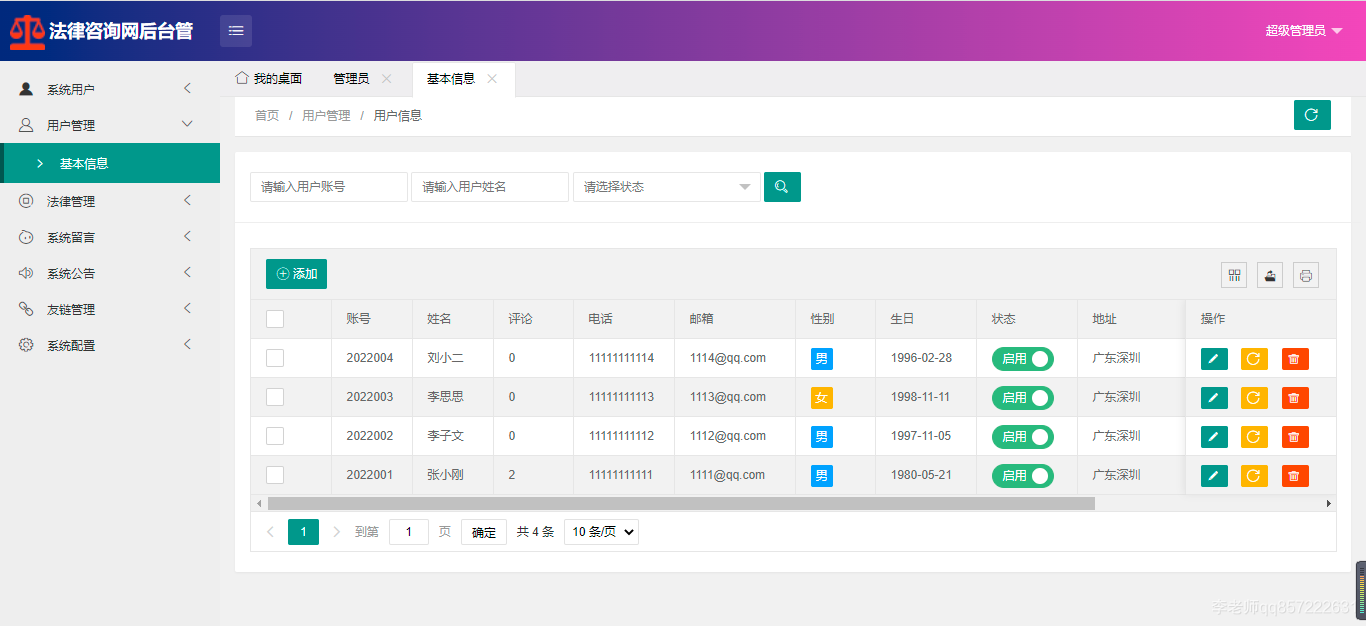Focus the 请输入用户账号 input field
The width and height of the screenshot is (1366, 626).
(329, 187)
